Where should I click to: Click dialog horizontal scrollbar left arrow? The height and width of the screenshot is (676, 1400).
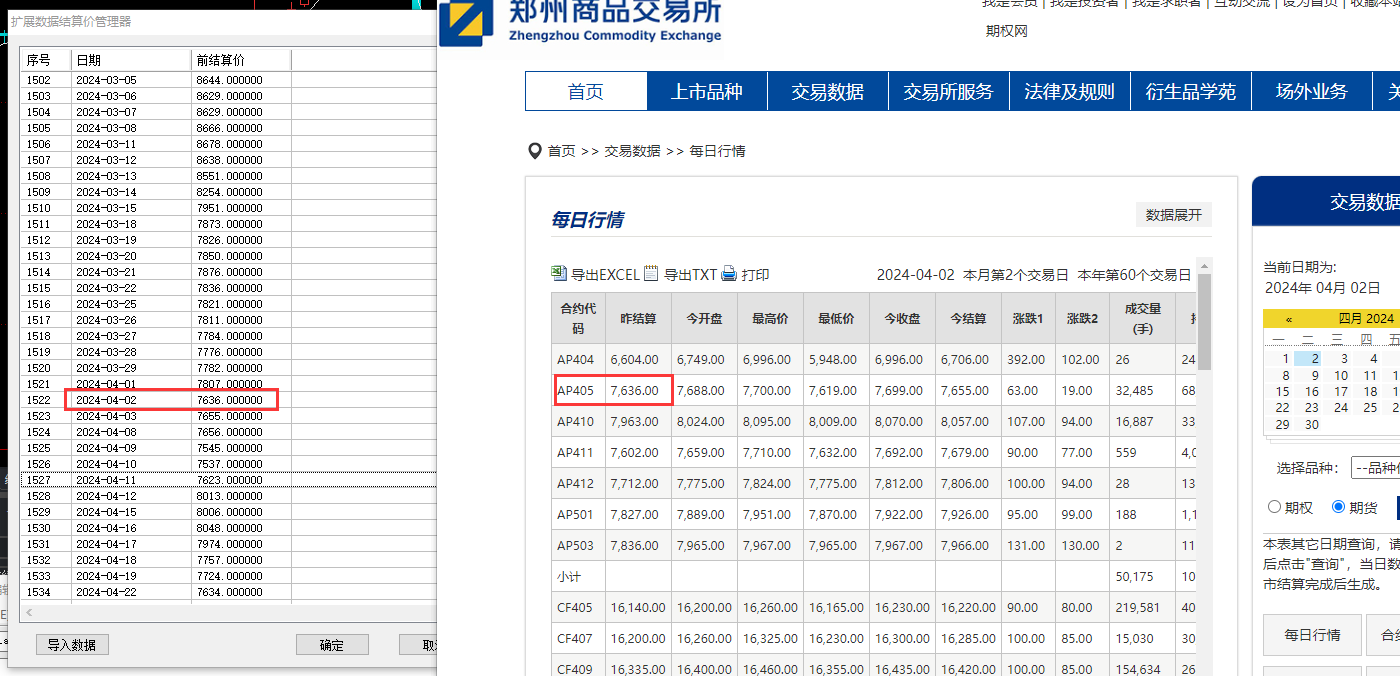click(29, 612)
